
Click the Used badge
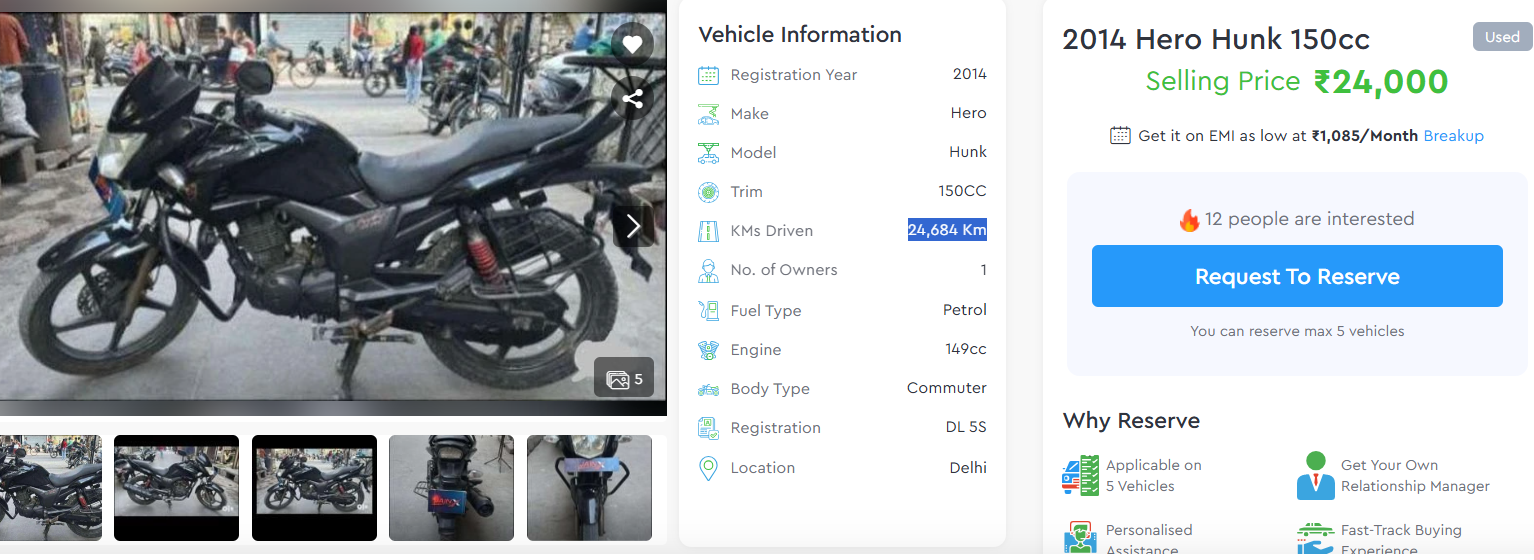click(1502, 37)
